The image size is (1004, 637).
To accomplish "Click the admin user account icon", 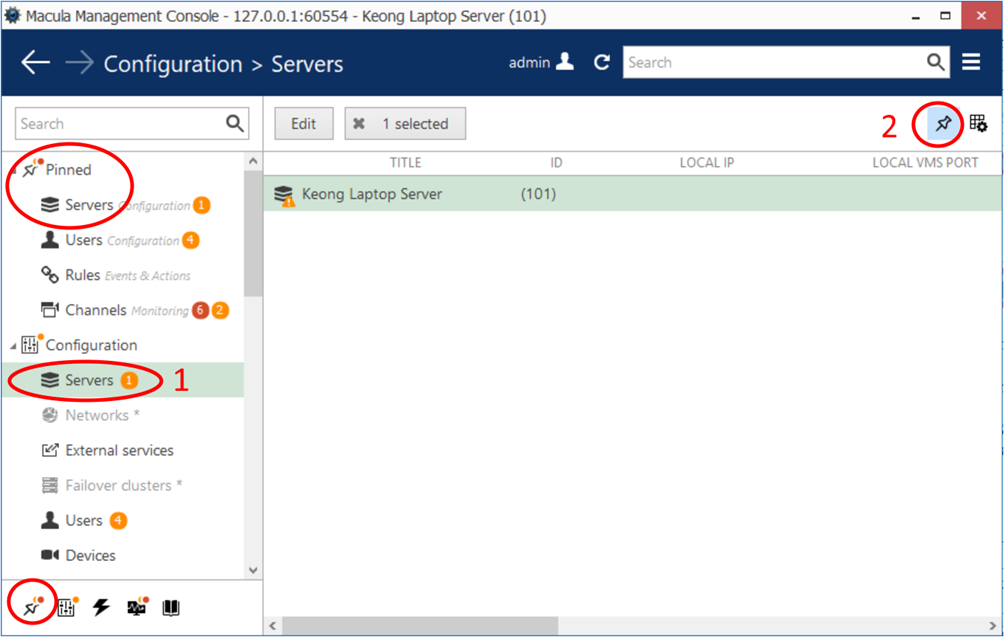I will click(565, 62).
